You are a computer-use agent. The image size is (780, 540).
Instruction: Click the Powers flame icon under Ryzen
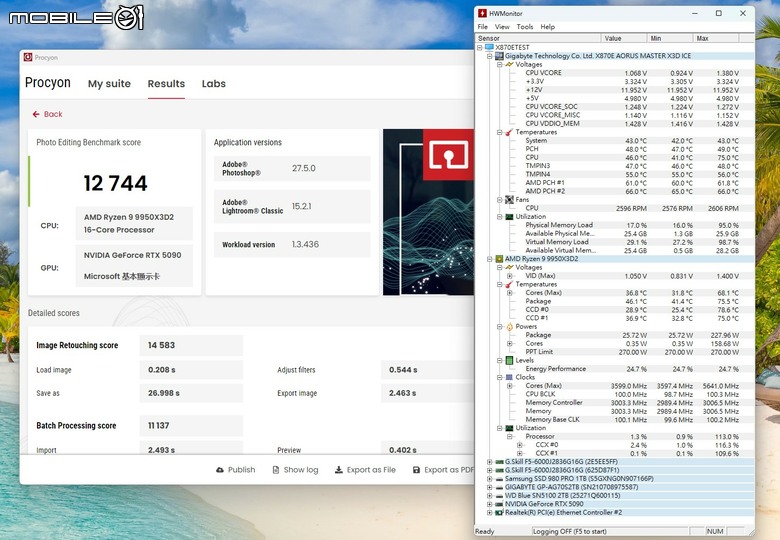click(x=509, y=327)
